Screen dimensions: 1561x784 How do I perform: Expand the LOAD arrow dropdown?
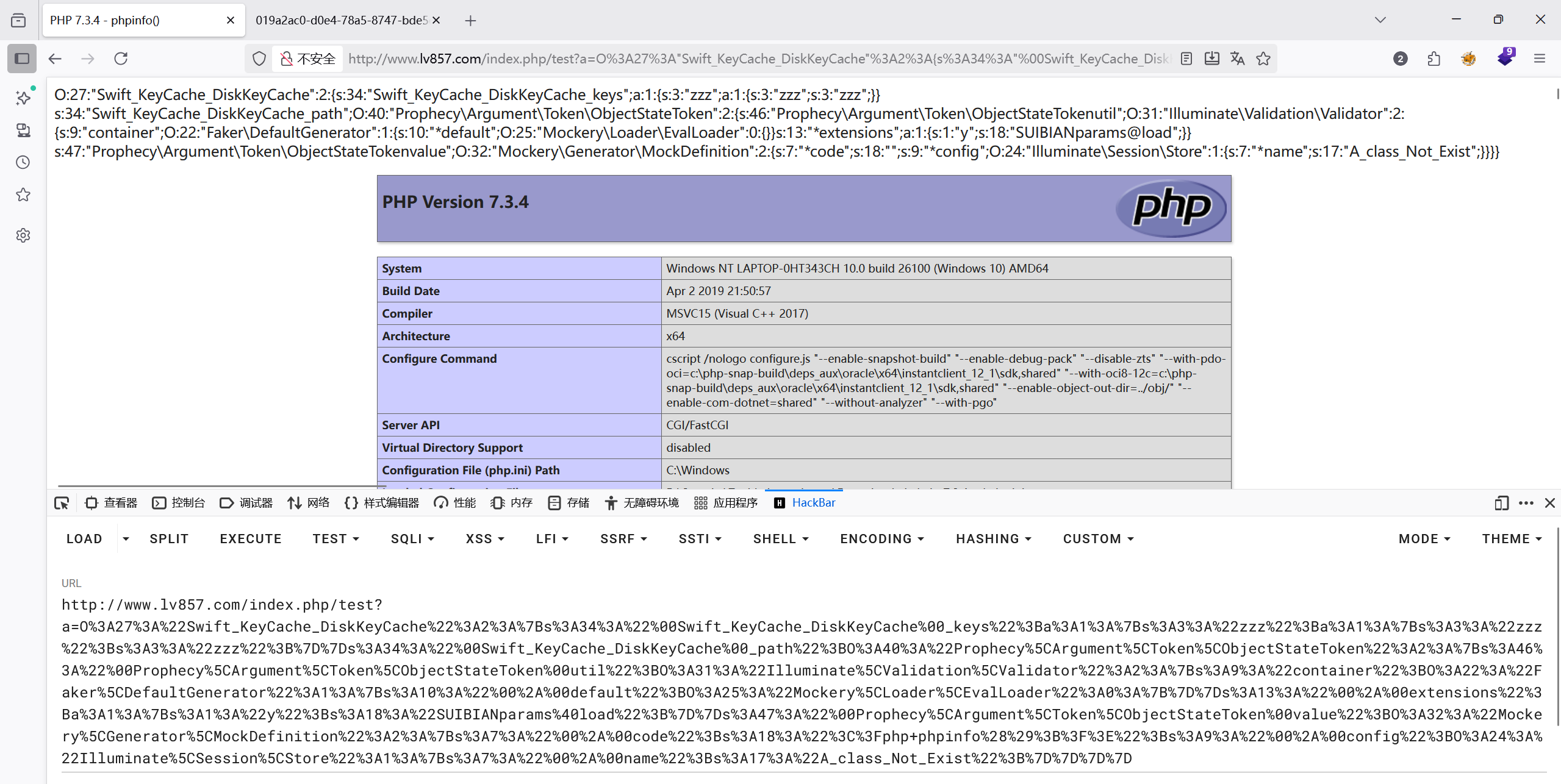pyautogui.click(x=126, y=539)
